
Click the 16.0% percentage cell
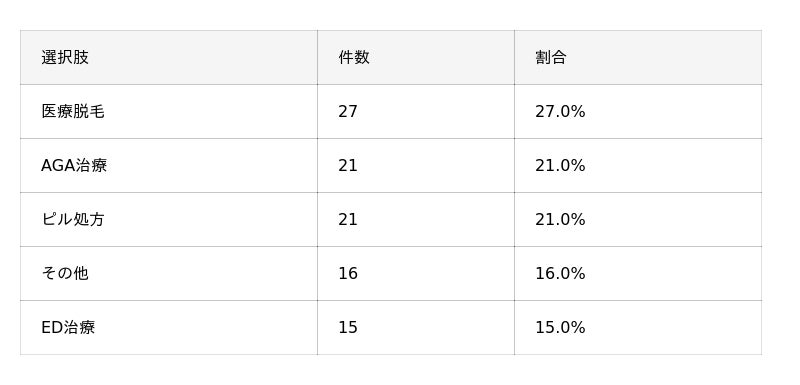point(638,273)
